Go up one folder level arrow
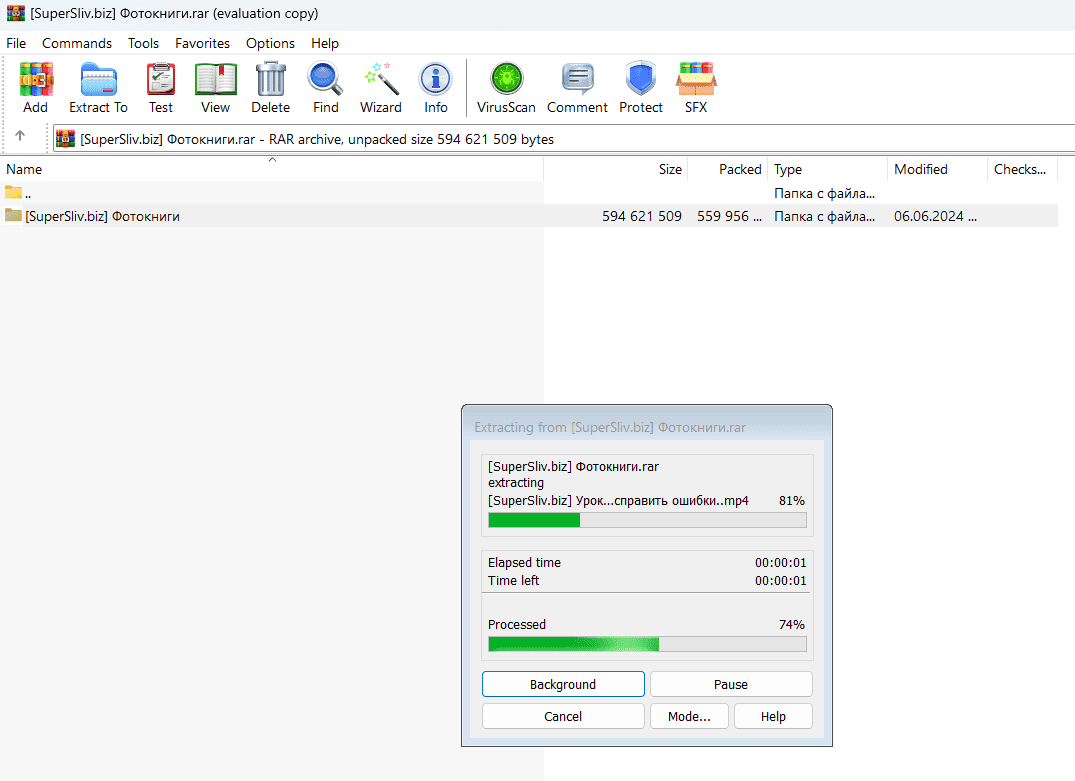1075x781 pixels. point(20,138)
